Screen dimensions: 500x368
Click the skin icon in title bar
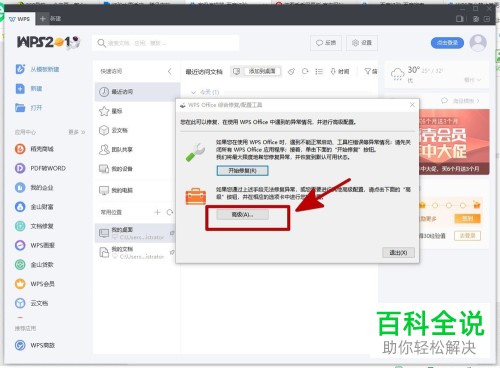476,19
